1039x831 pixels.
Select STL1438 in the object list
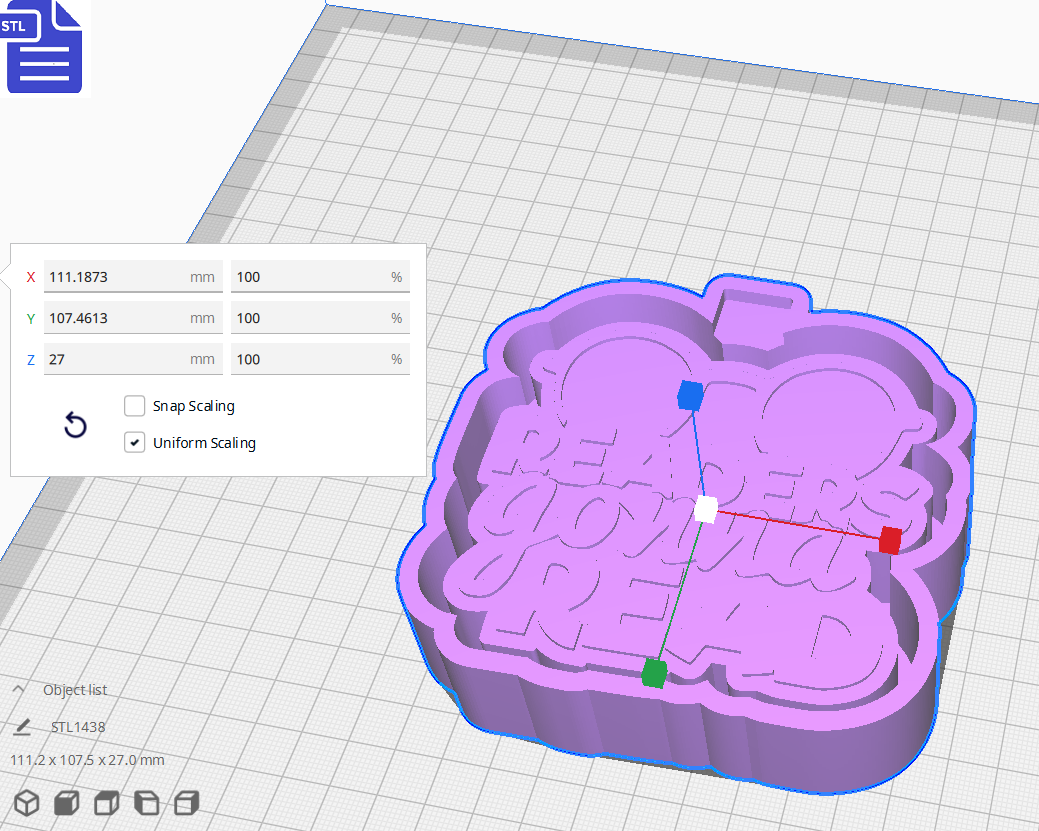pos(76,727)
